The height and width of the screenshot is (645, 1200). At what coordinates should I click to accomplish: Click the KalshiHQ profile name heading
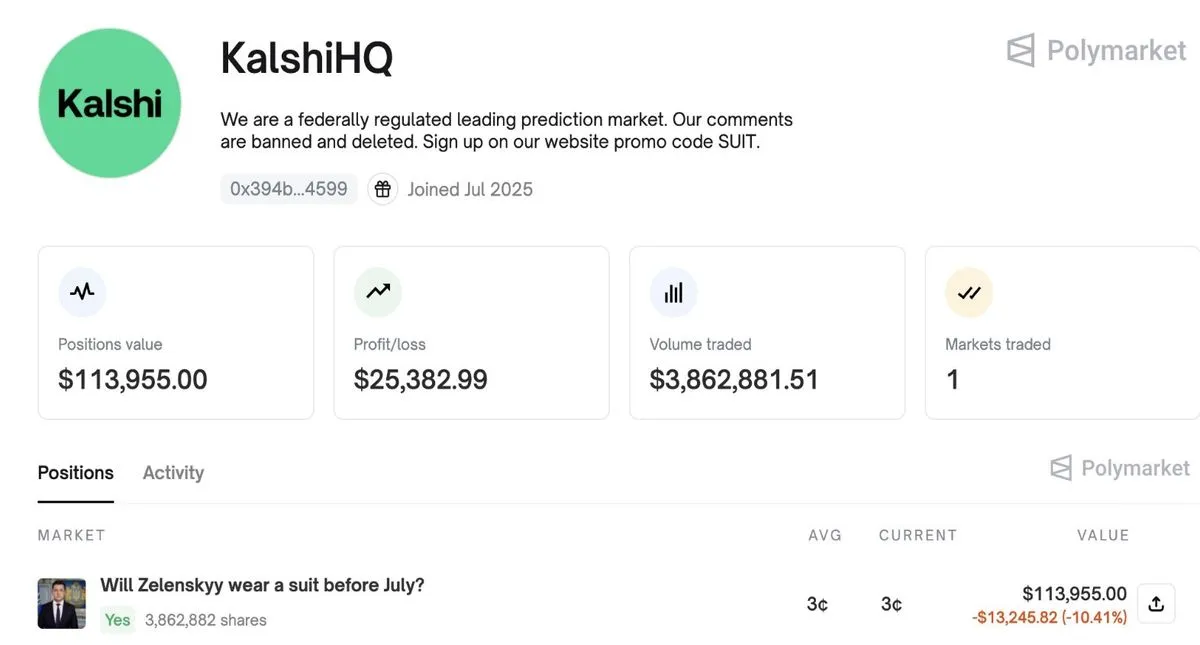(306, 59)
